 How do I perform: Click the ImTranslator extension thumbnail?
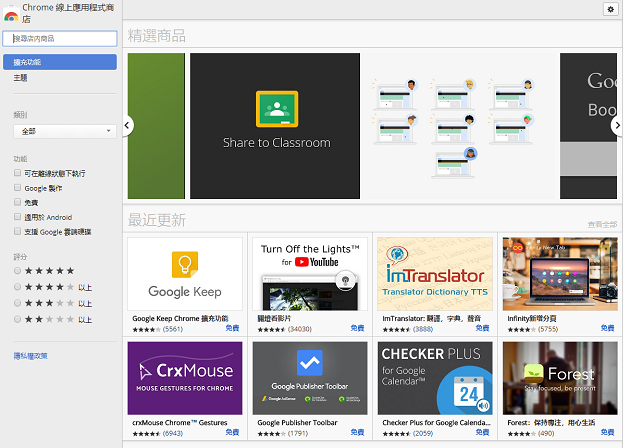point(434,274)
